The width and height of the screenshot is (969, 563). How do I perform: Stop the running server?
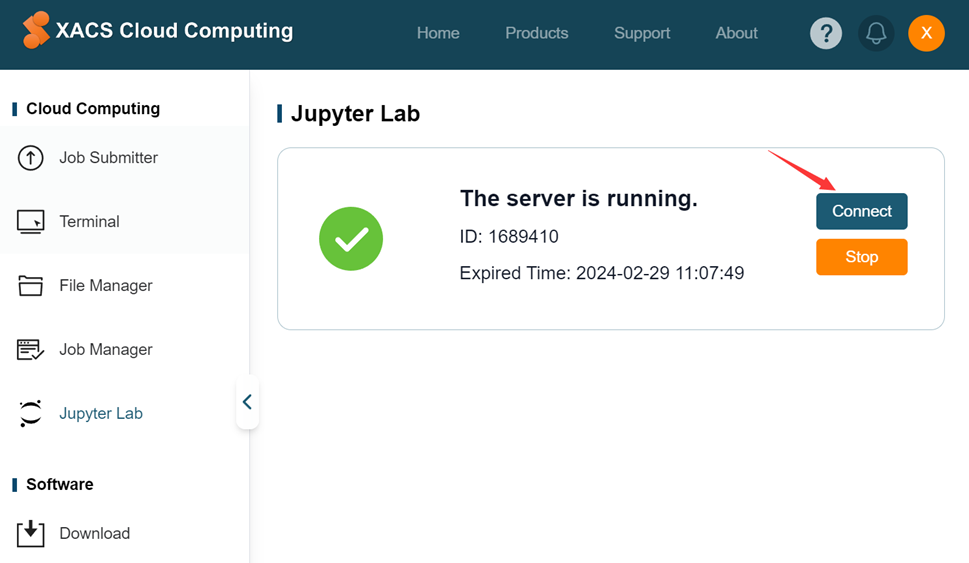[x=861, y=257]
